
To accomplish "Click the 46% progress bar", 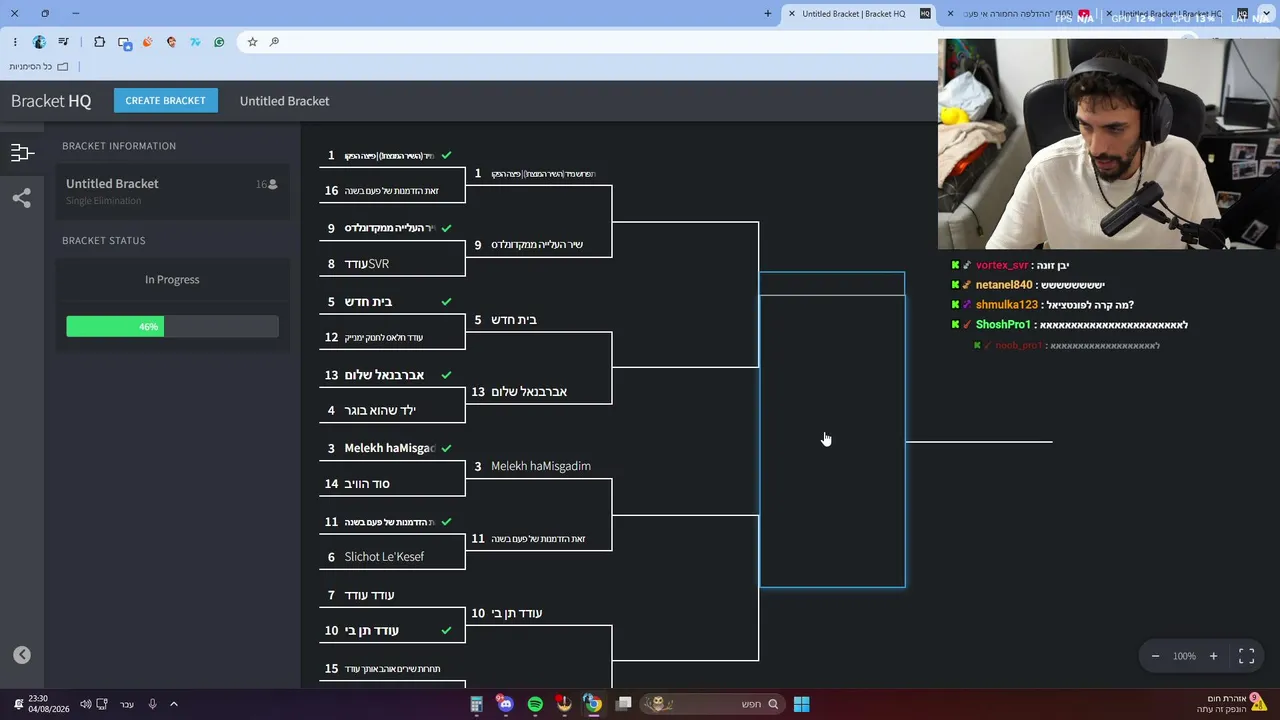I will pos(172,326).
